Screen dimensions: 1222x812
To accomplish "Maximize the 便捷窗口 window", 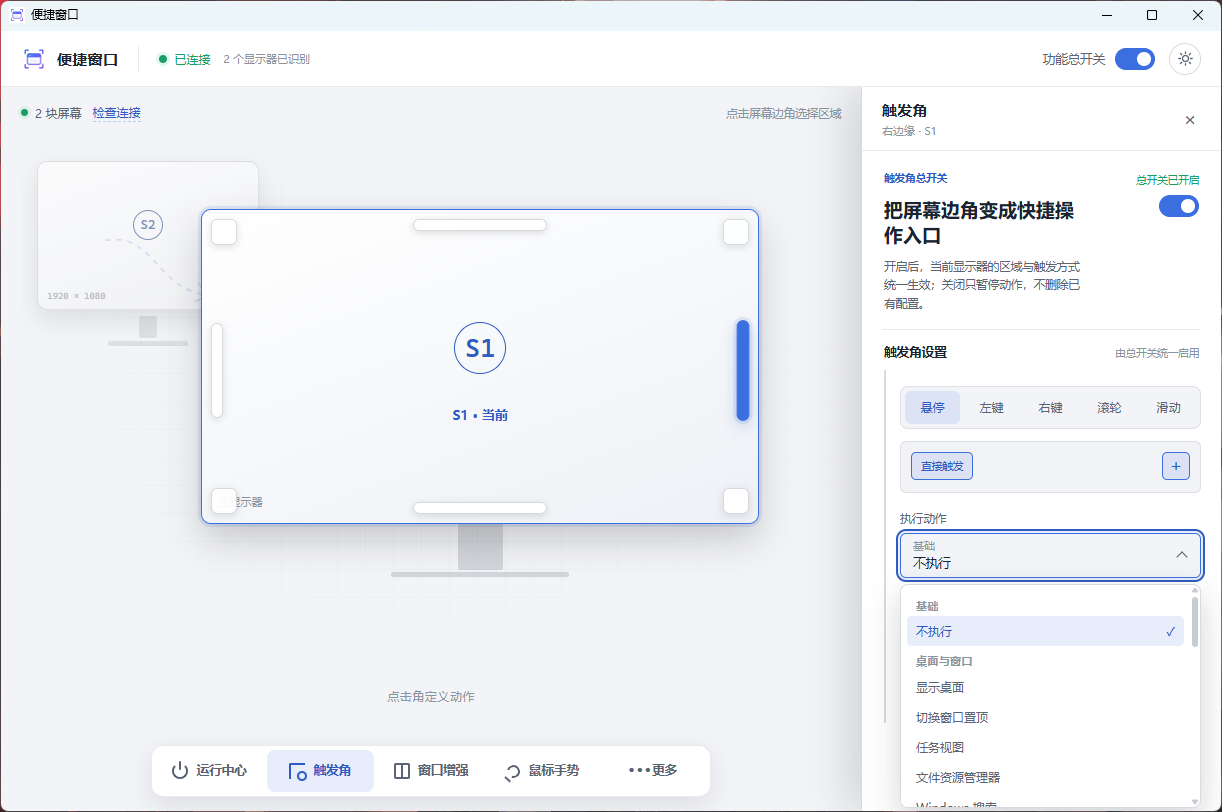I will click(x=1152, y=15).
